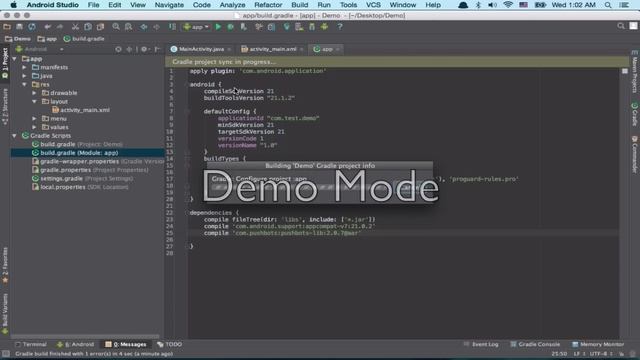Expand the values folder
Screen dimensions: 640x360
click(x=34, y=127)
